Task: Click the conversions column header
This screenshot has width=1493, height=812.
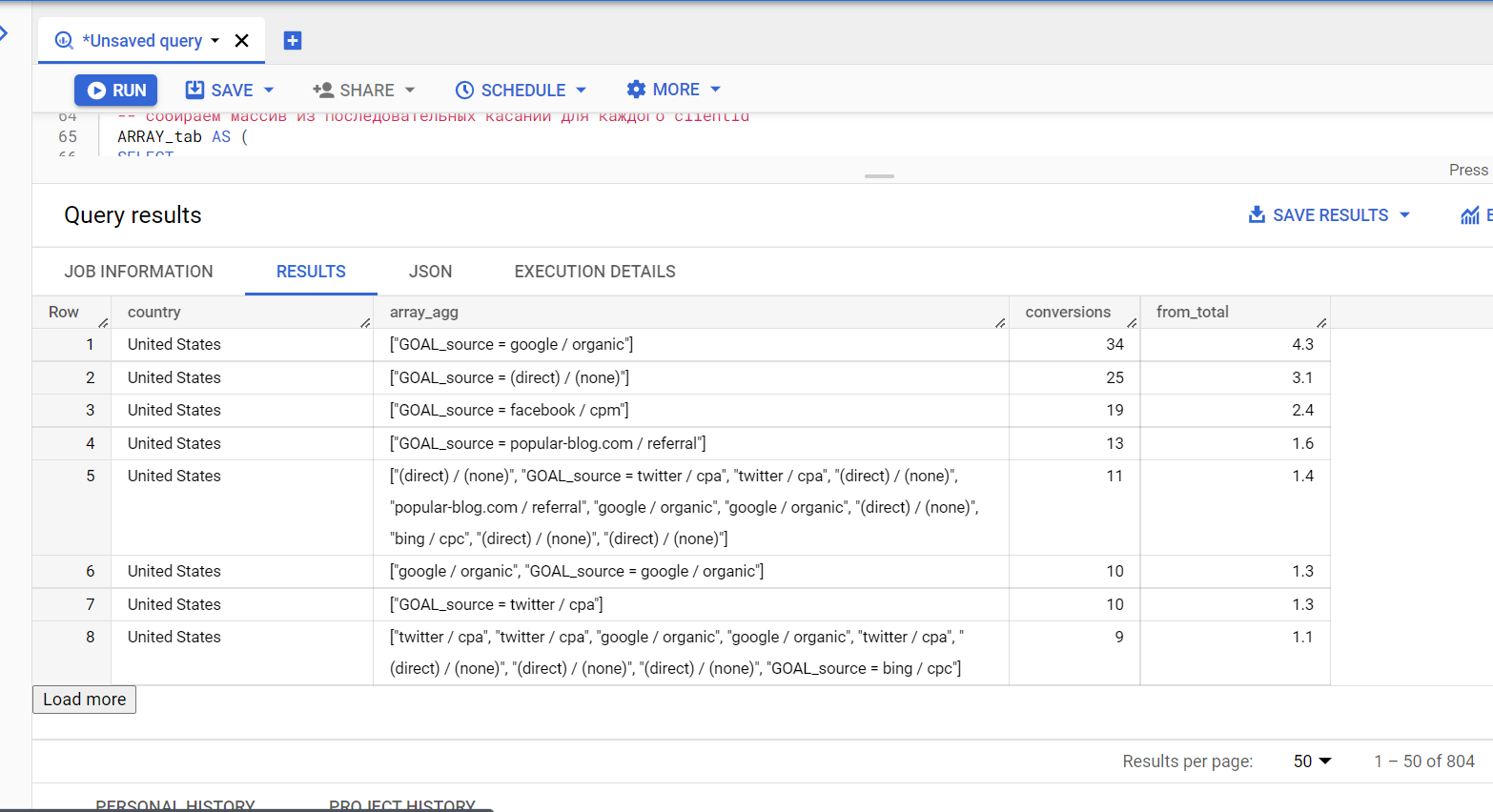Action: 1074,313
